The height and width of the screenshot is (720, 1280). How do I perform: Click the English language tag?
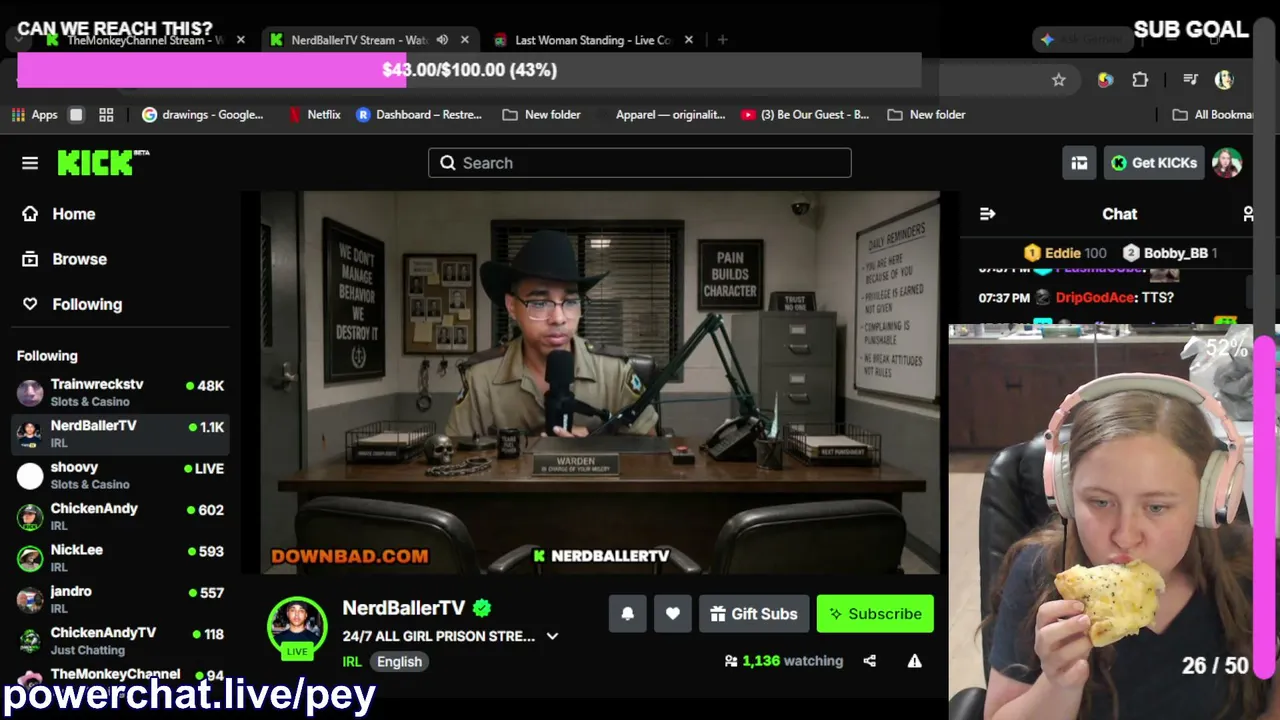[x=399, y=661]
